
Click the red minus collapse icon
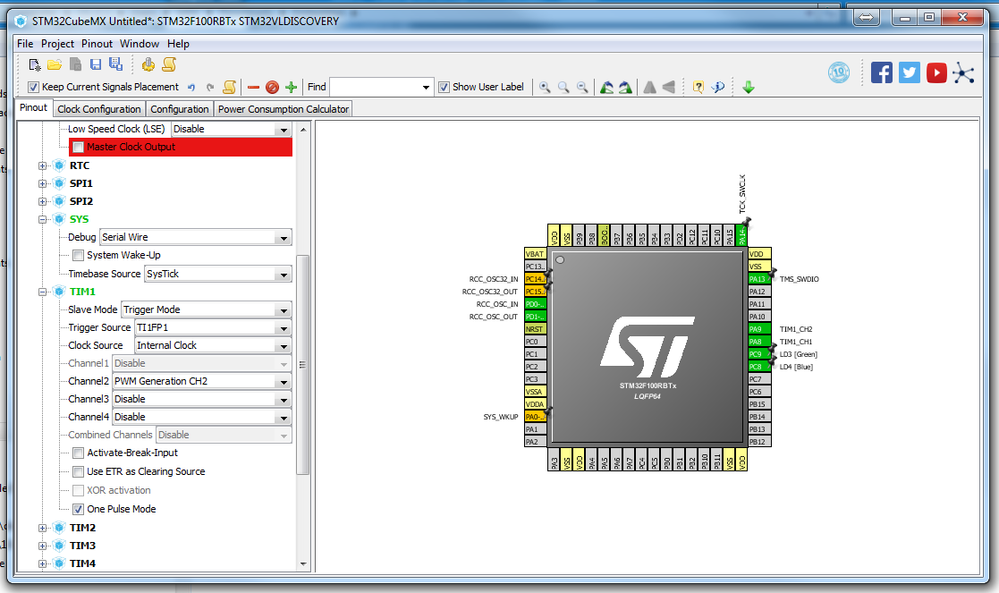253,87
